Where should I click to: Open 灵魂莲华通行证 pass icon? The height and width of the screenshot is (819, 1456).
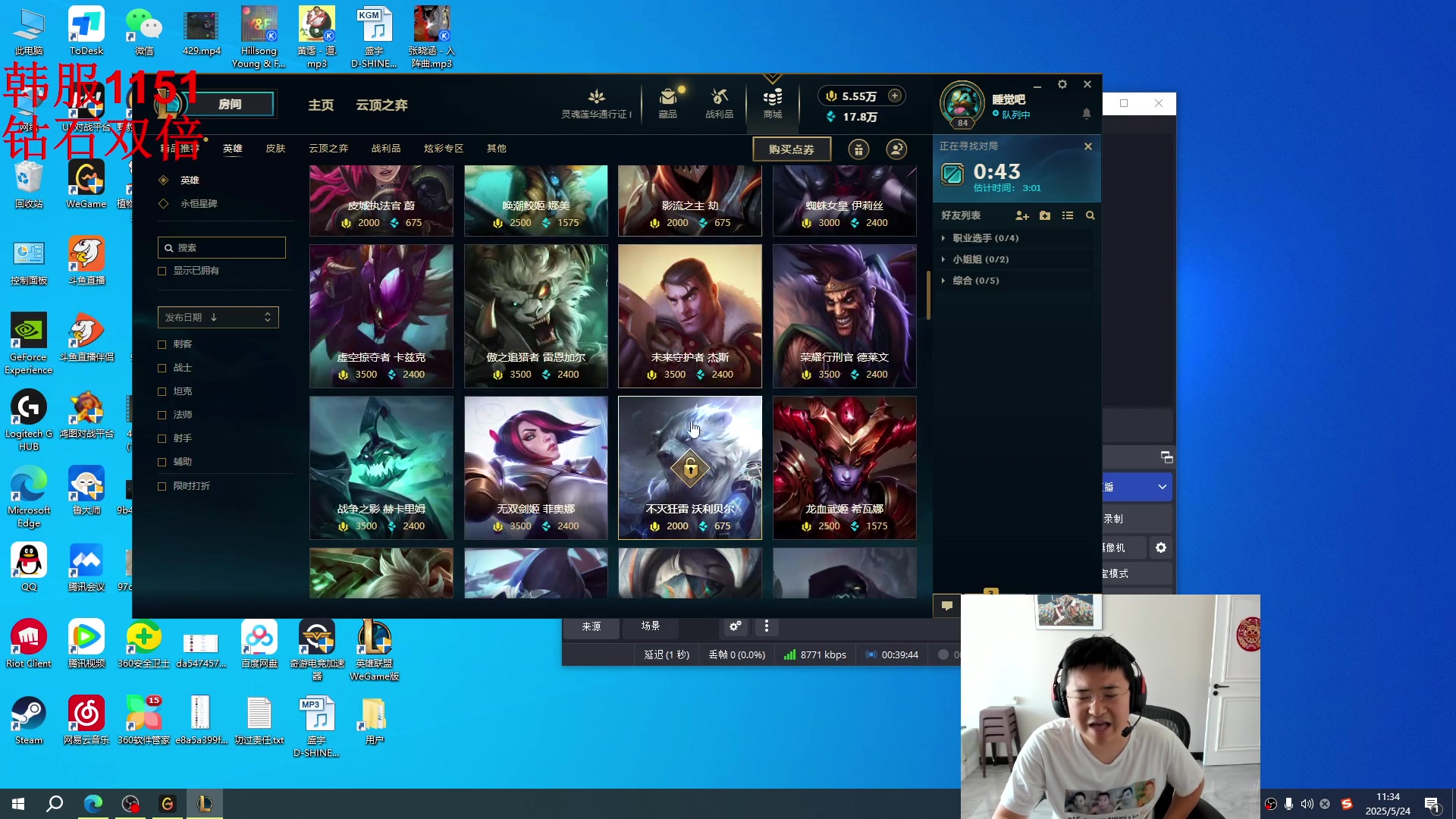coord(597,103)
